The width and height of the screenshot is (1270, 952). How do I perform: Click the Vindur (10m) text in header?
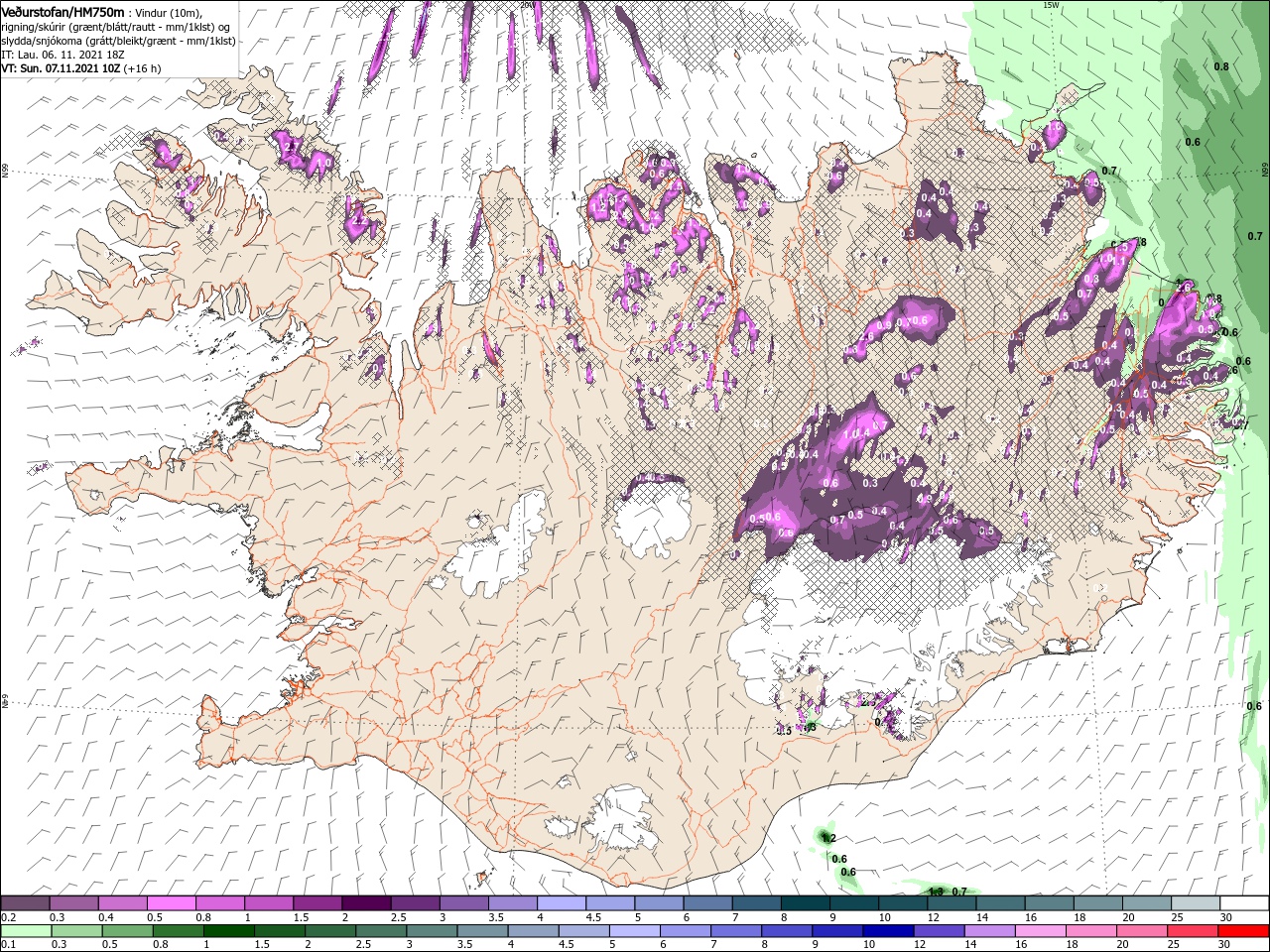169,12
